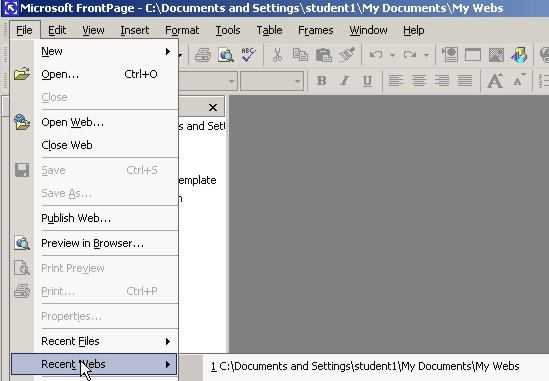Toggle Bold formatting
This screenshot has height=381, width=549.
(x=321, y=81)
